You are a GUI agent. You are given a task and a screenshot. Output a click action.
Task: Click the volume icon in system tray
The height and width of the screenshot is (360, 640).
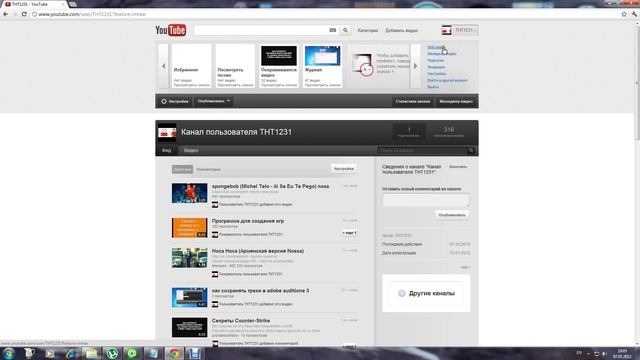pyautogui.click(x=604, y=353)
